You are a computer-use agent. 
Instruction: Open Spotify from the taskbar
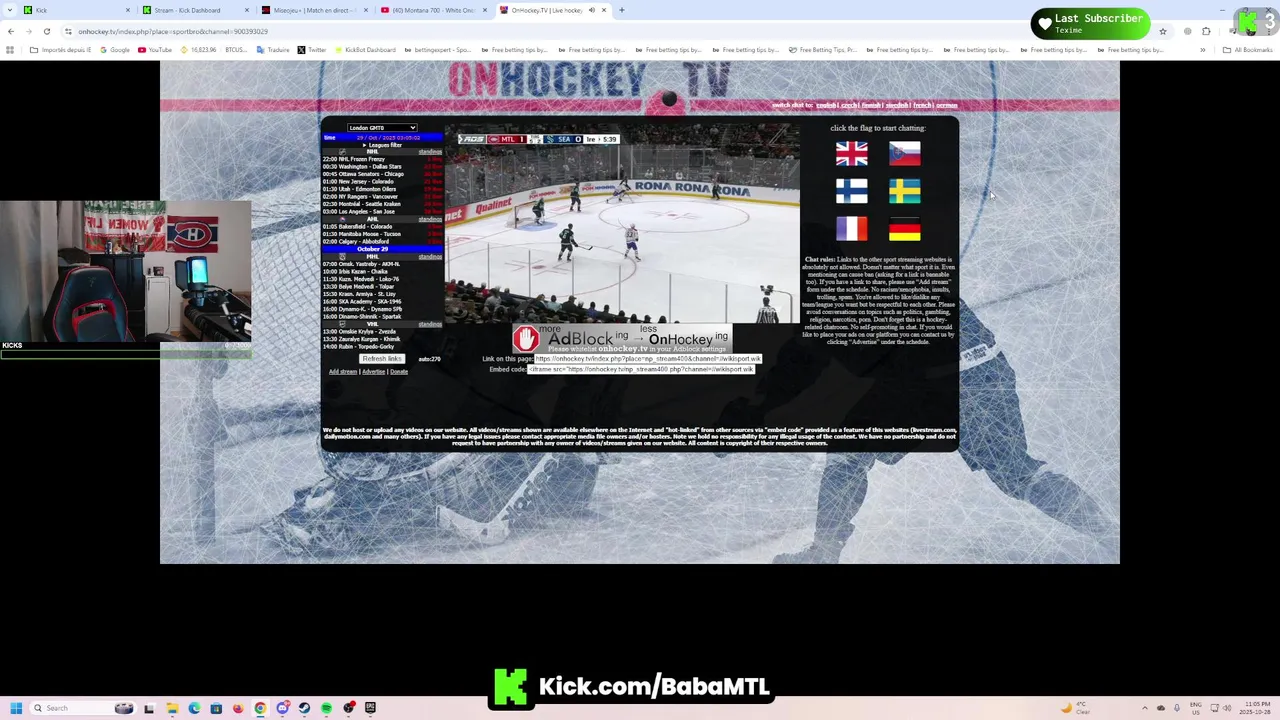[326, 708]
